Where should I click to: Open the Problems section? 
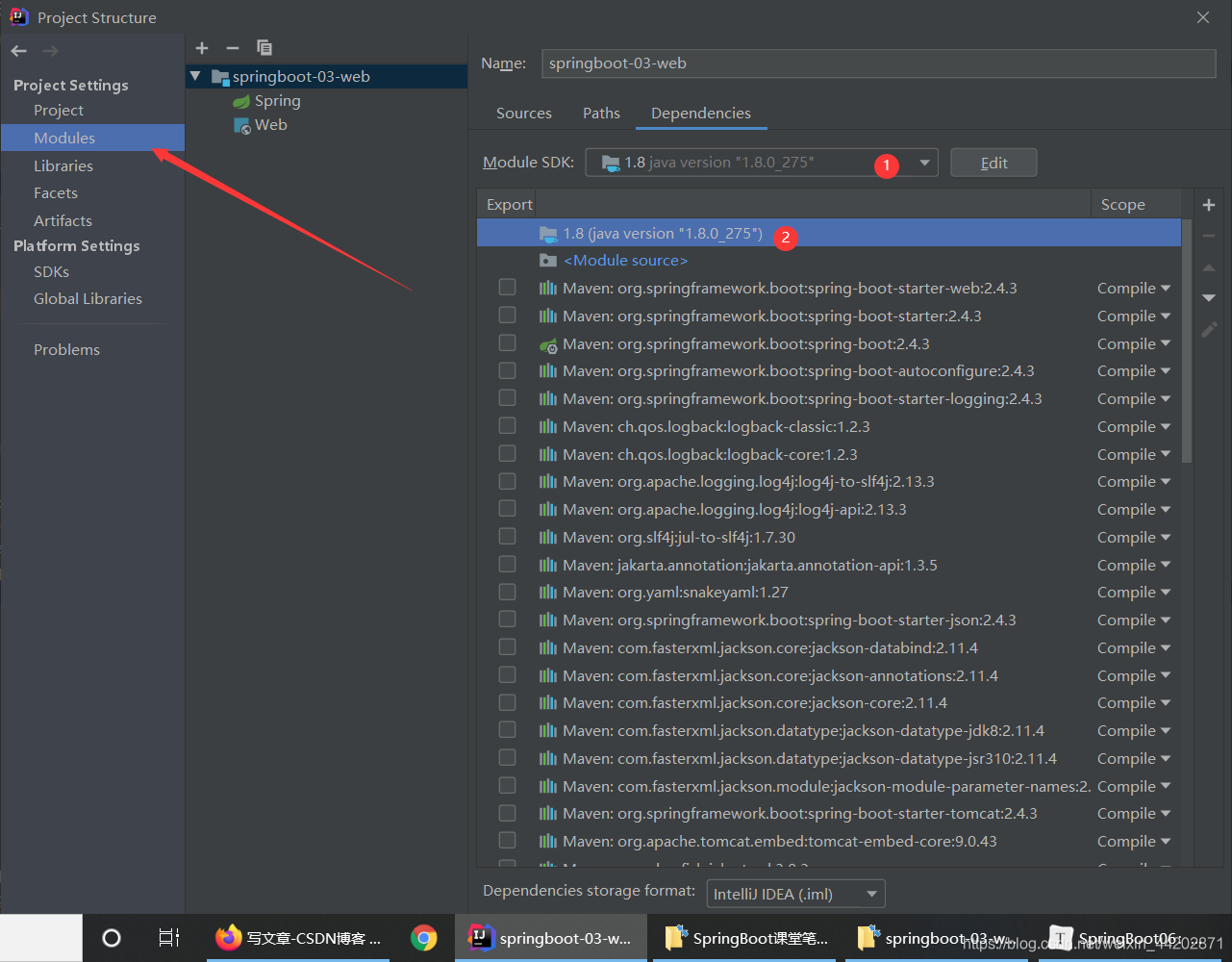tap(66, 350)
